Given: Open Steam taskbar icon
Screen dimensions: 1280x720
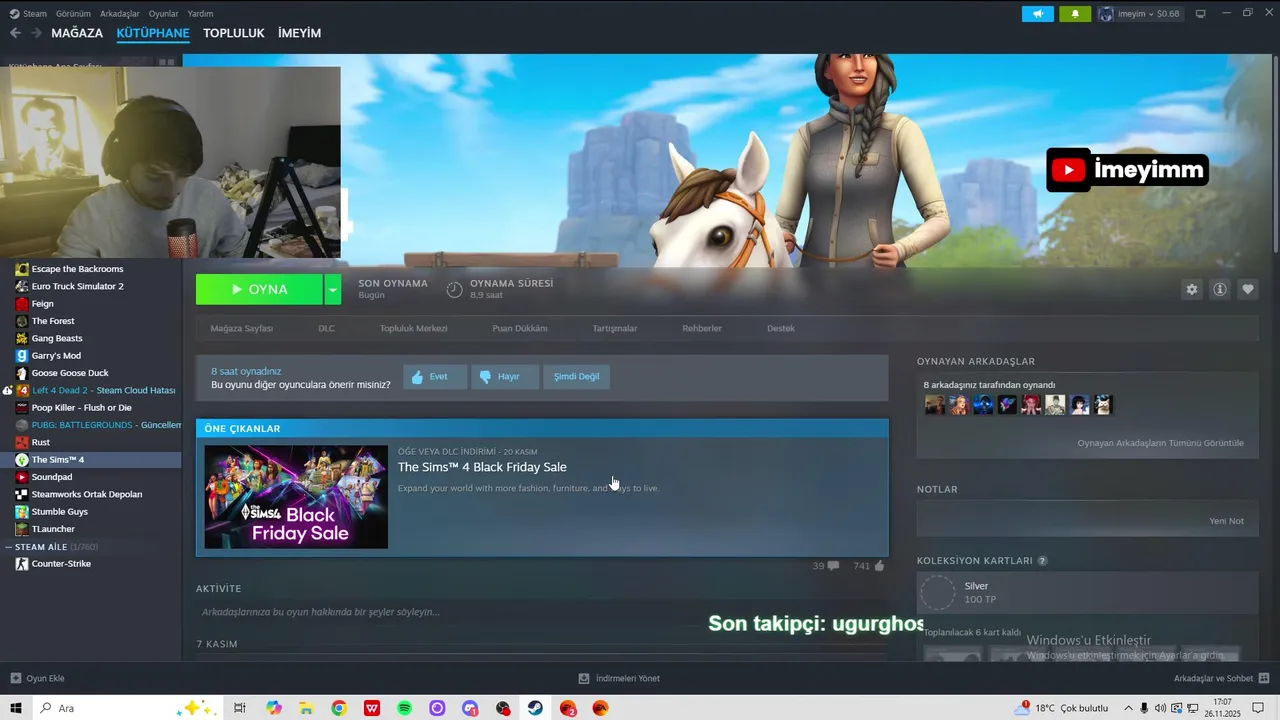Looking at the screenshot, I should (x=536, y=708).
